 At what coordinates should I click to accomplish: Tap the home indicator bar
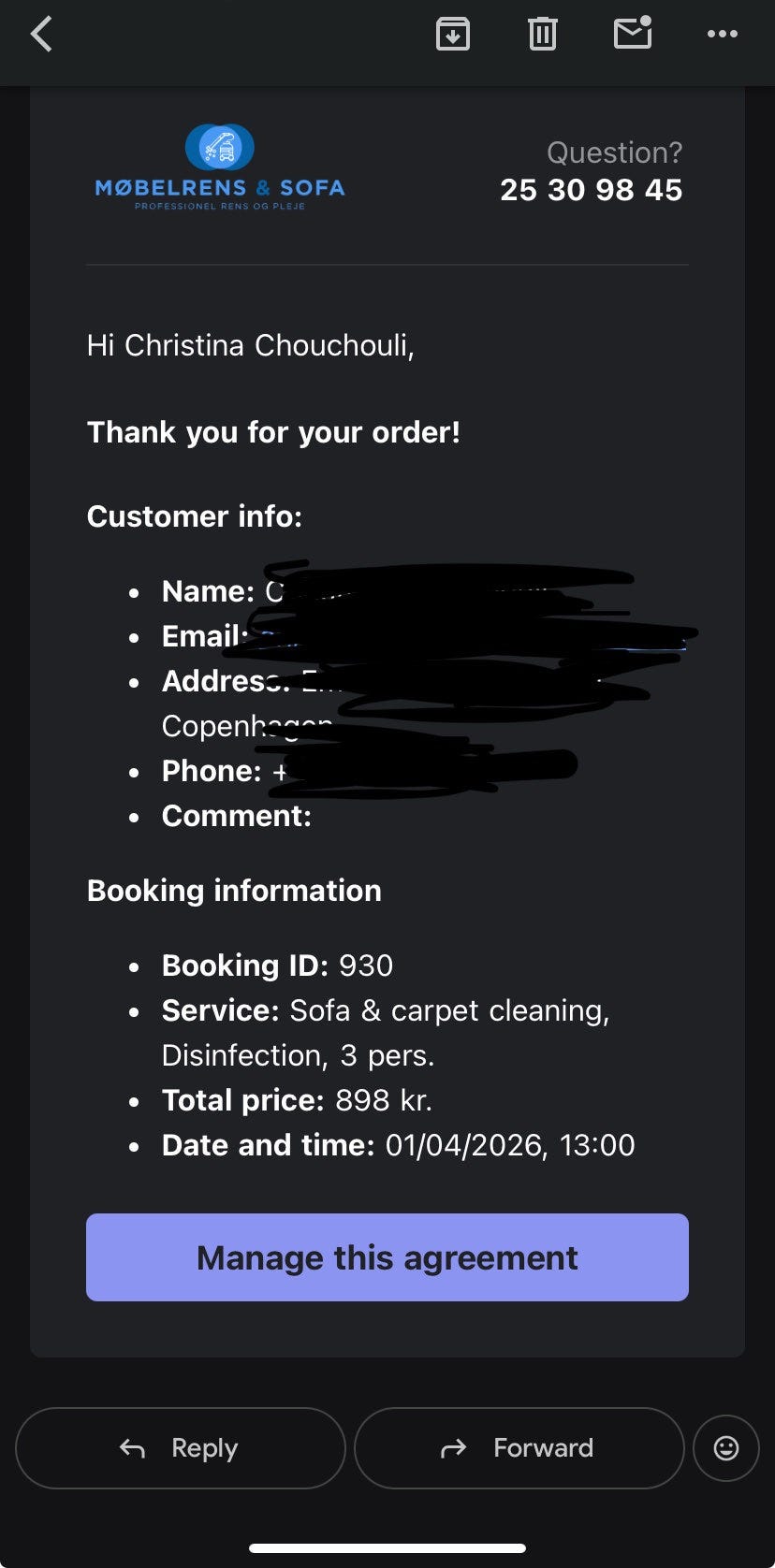click(387, 1548)
